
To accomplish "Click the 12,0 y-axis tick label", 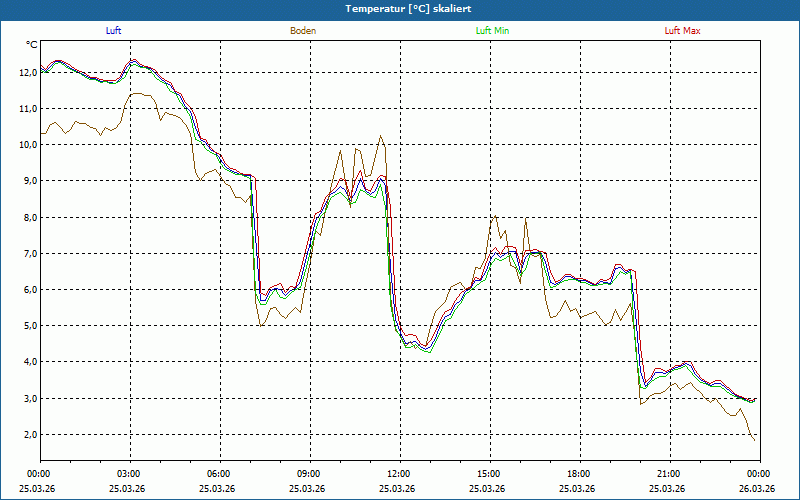I will tap(27, 72).
